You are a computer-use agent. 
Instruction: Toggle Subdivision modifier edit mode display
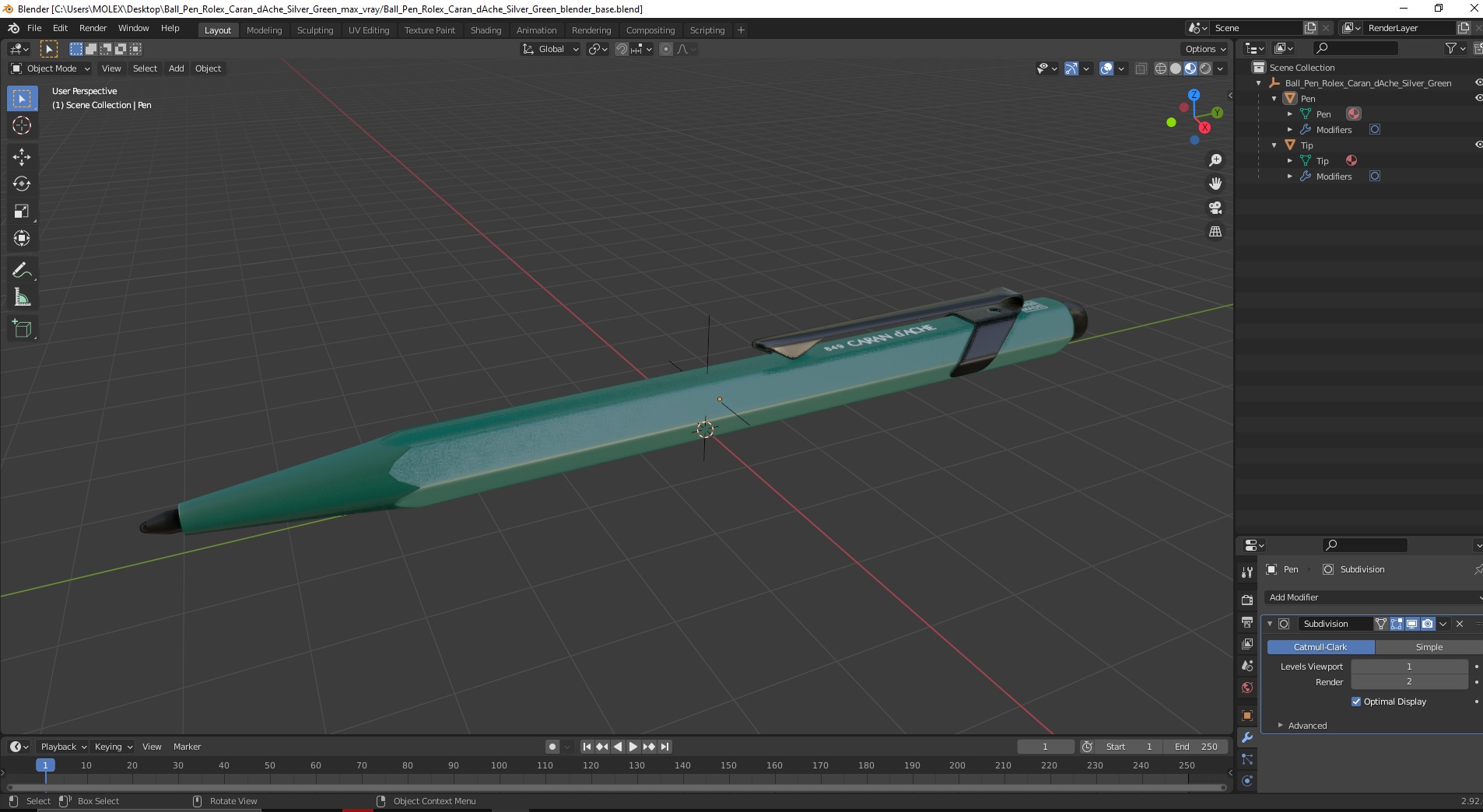pos(1397,624)
